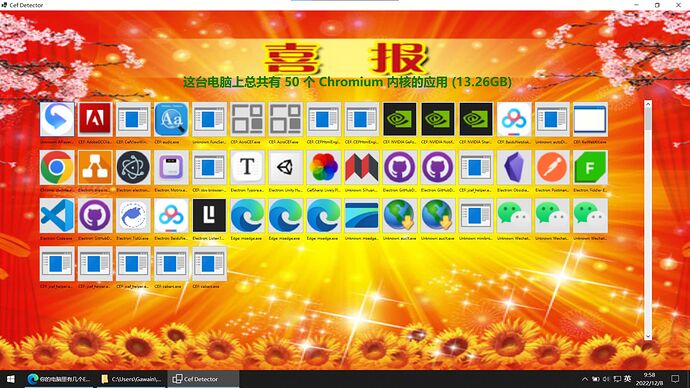The image size is (690, 388).
Task: Select the blue curved arrow app icon
Action: click(x=57, y=119)
